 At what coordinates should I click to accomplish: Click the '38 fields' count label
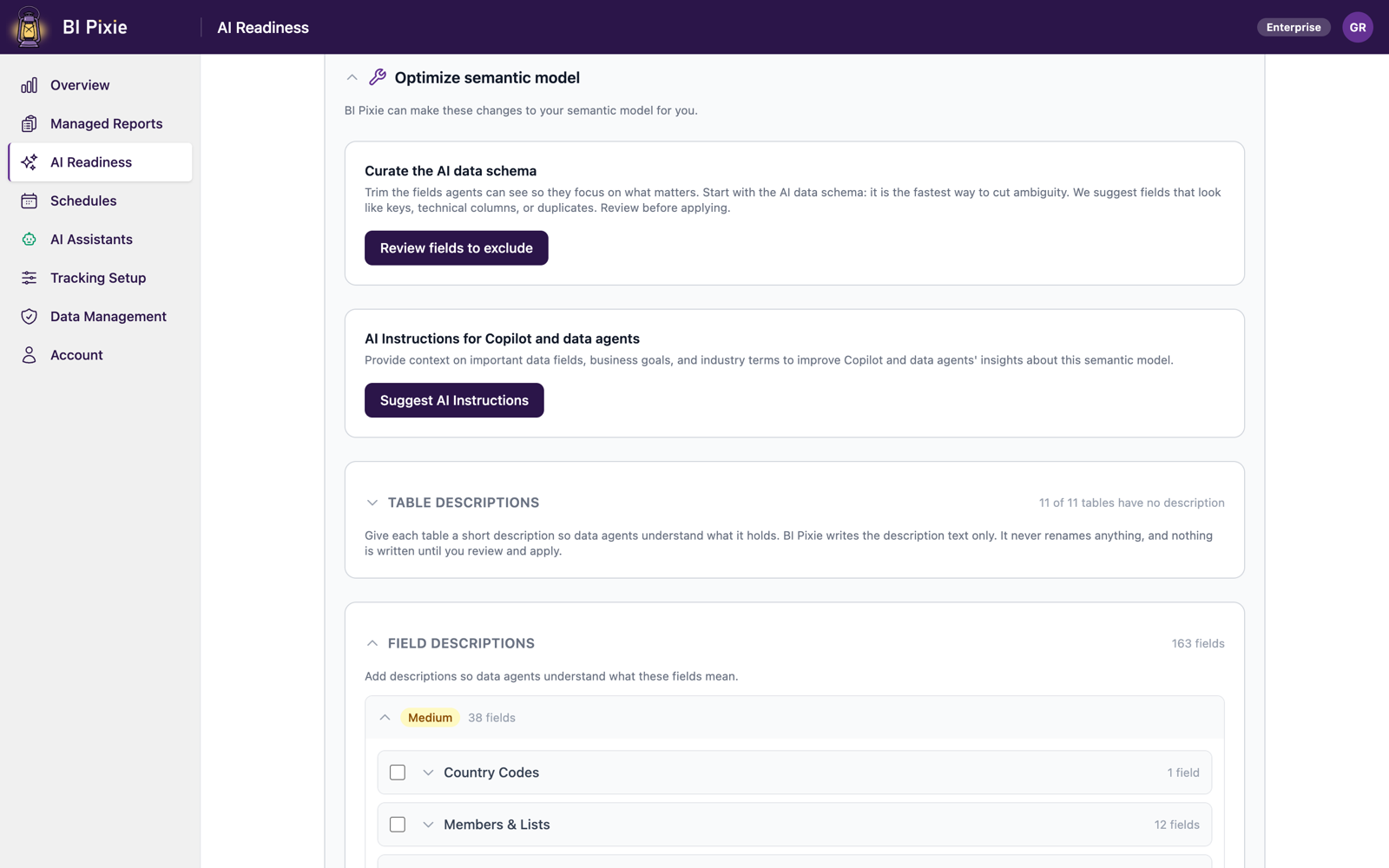pyautogui.click(x=491, y=718)
